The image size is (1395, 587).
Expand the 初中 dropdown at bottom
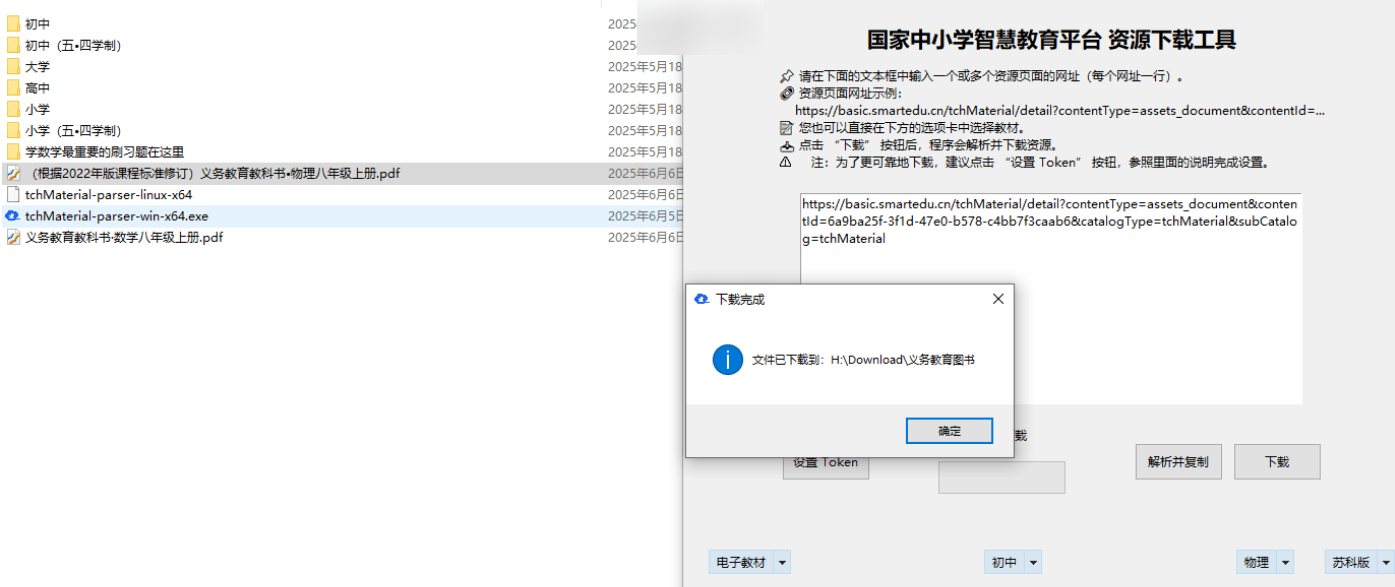point(1033,563)
